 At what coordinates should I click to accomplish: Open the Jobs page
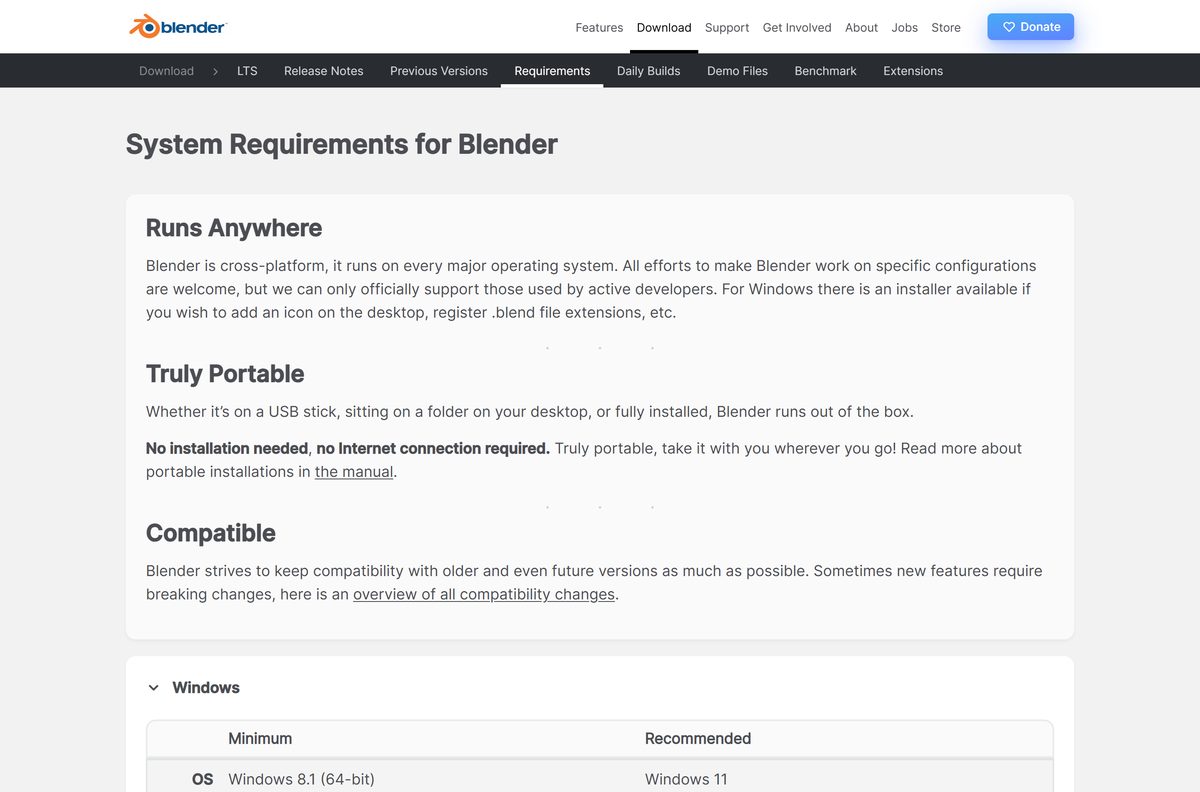click(x=905, y=27)
